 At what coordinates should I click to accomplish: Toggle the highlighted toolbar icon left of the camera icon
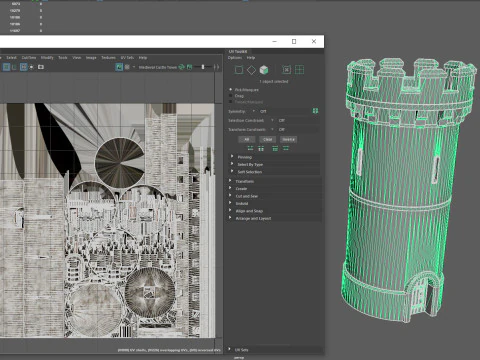[x=23, y=67]
